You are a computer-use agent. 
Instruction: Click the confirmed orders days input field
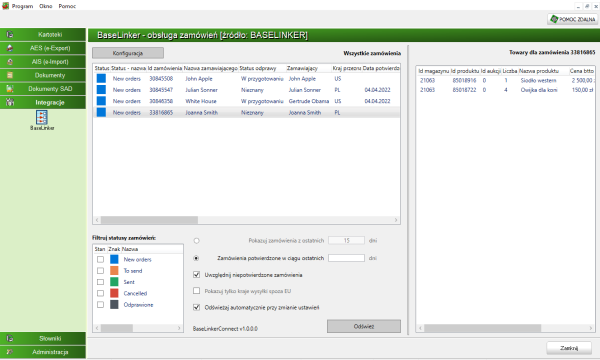346,258
